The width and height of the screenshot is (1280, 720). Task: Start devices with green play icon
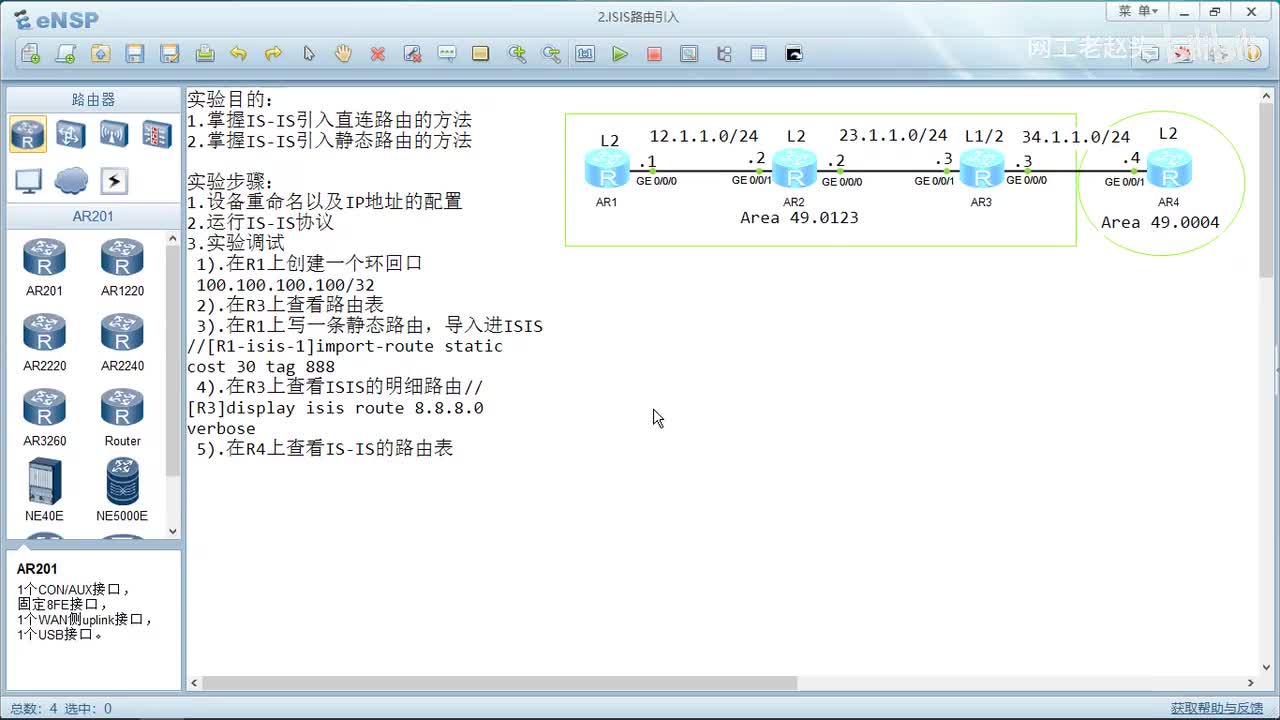pos(620,54)
